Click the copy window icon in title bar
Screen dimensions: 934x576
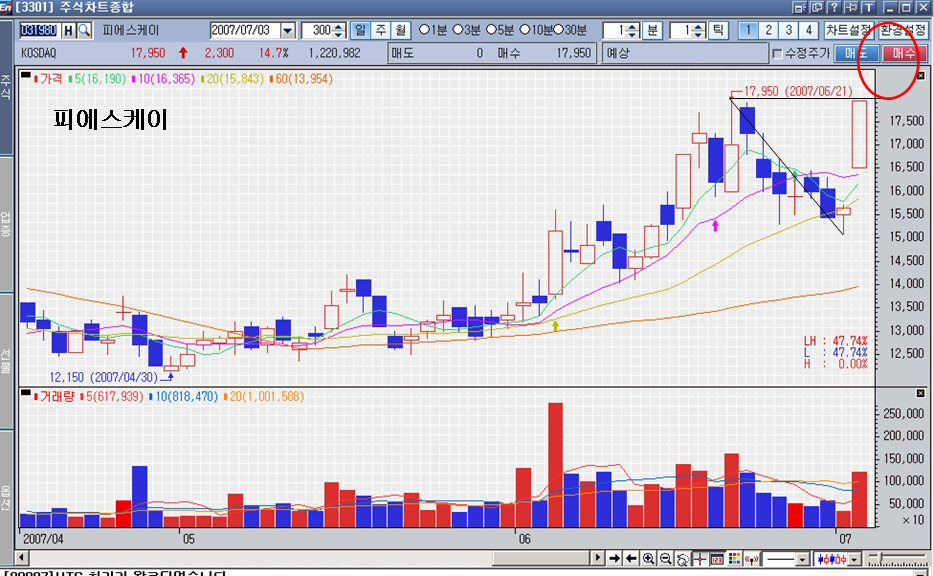(x=817, y=7)
